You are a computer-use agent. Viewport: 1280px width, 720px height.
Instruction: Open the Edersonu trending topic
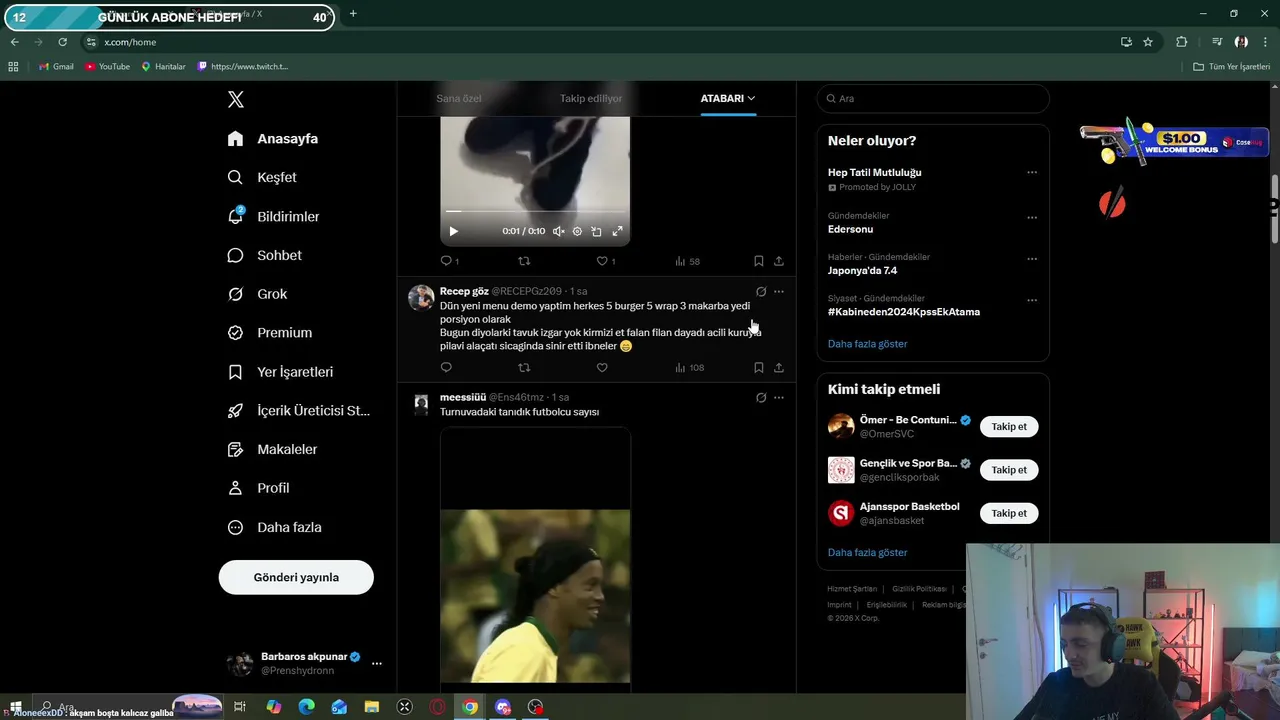coord(850,229)
